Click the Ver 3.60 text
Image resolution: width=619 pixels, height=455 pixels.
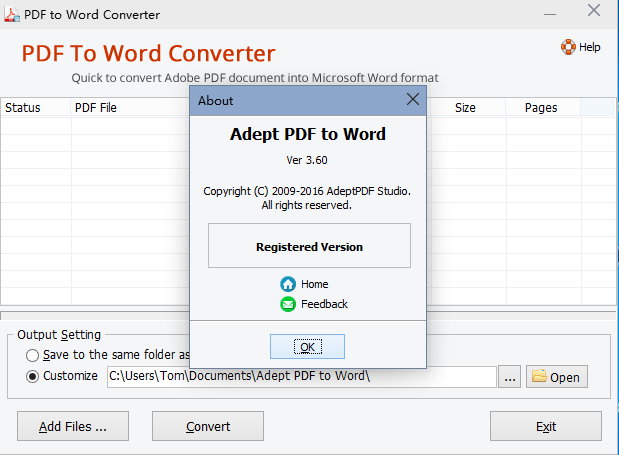307,160
